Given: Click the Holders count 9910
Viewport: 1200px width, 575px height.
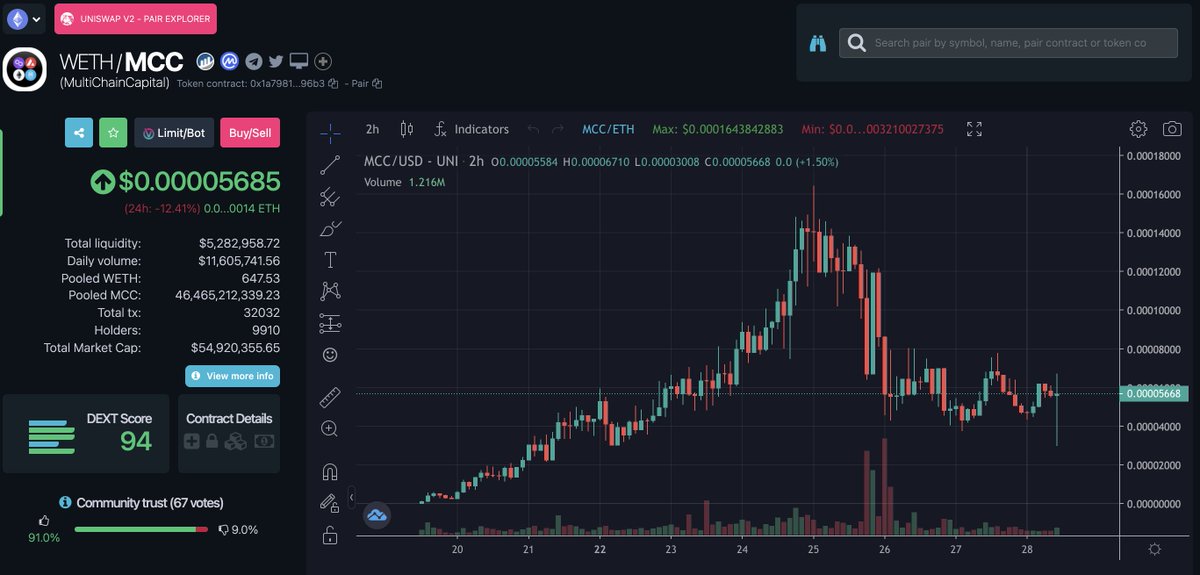Looking at the screenshot, I should pos(265,330).
